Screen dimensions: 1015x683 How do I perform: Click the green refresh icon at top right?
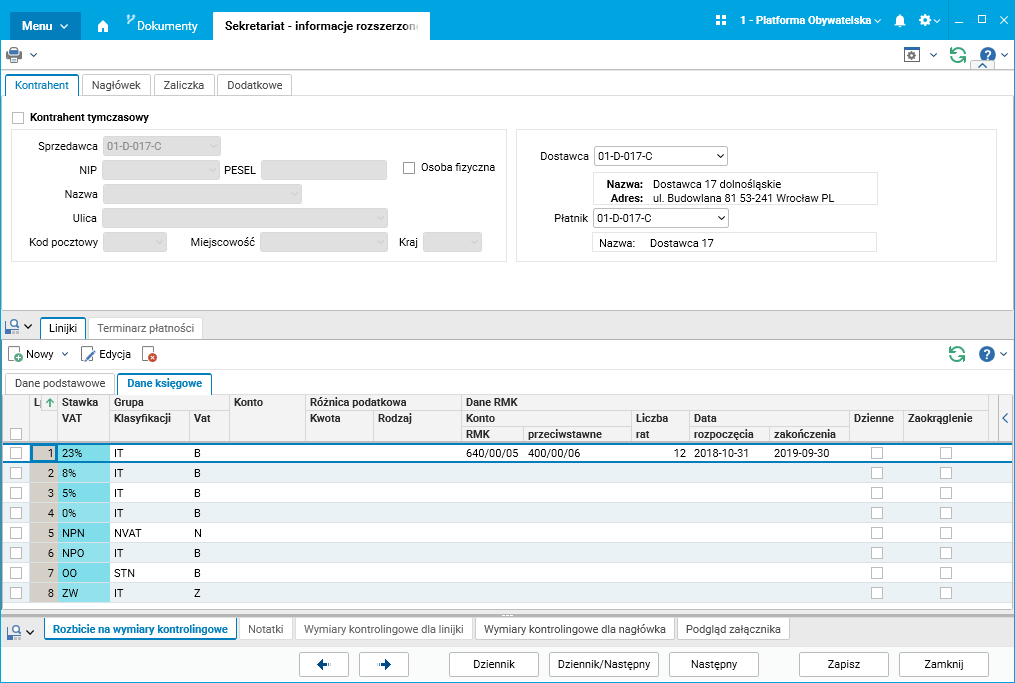click(x=958, y=55)
